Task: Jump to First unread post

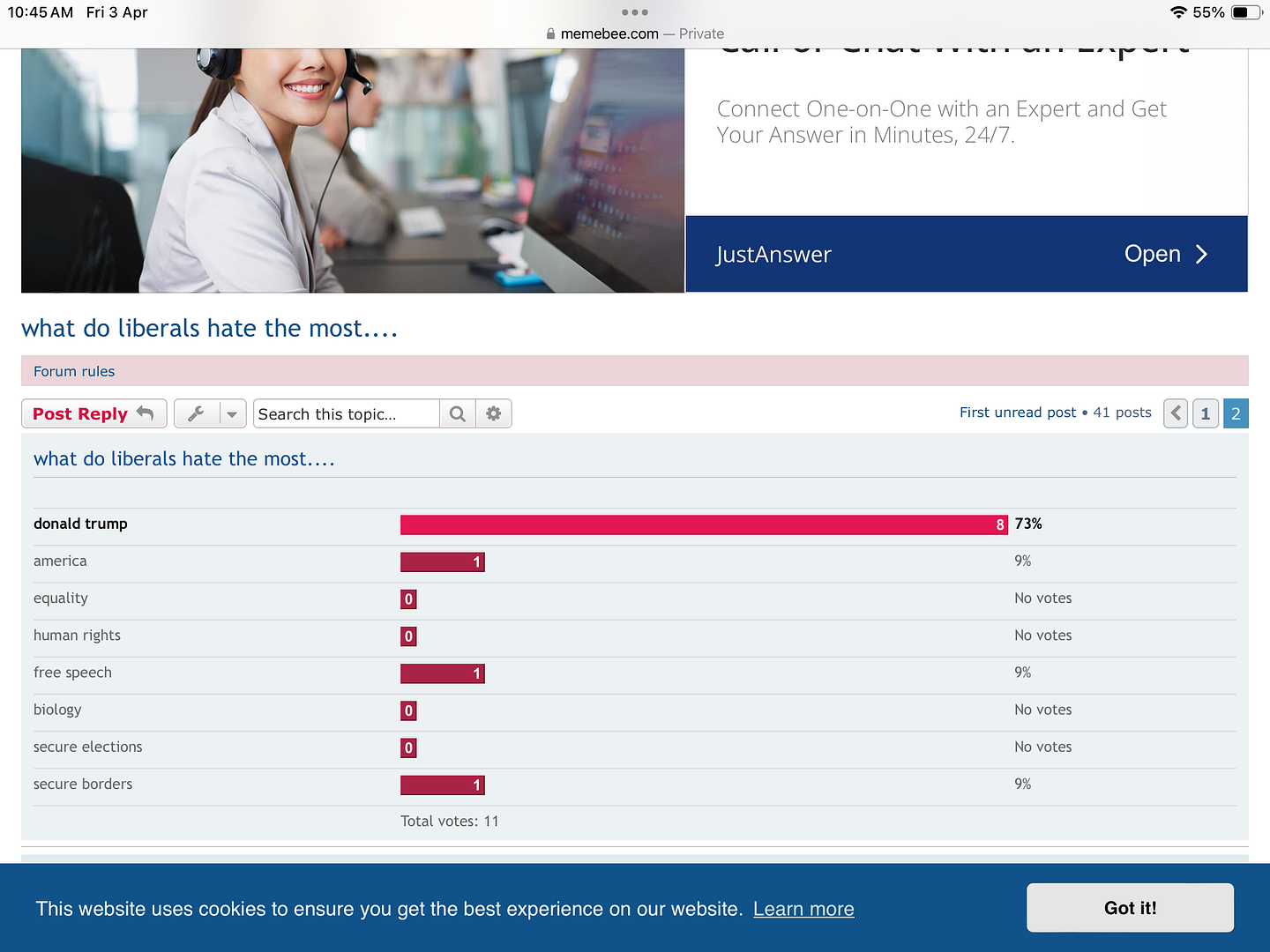Action: [1018, 413]
